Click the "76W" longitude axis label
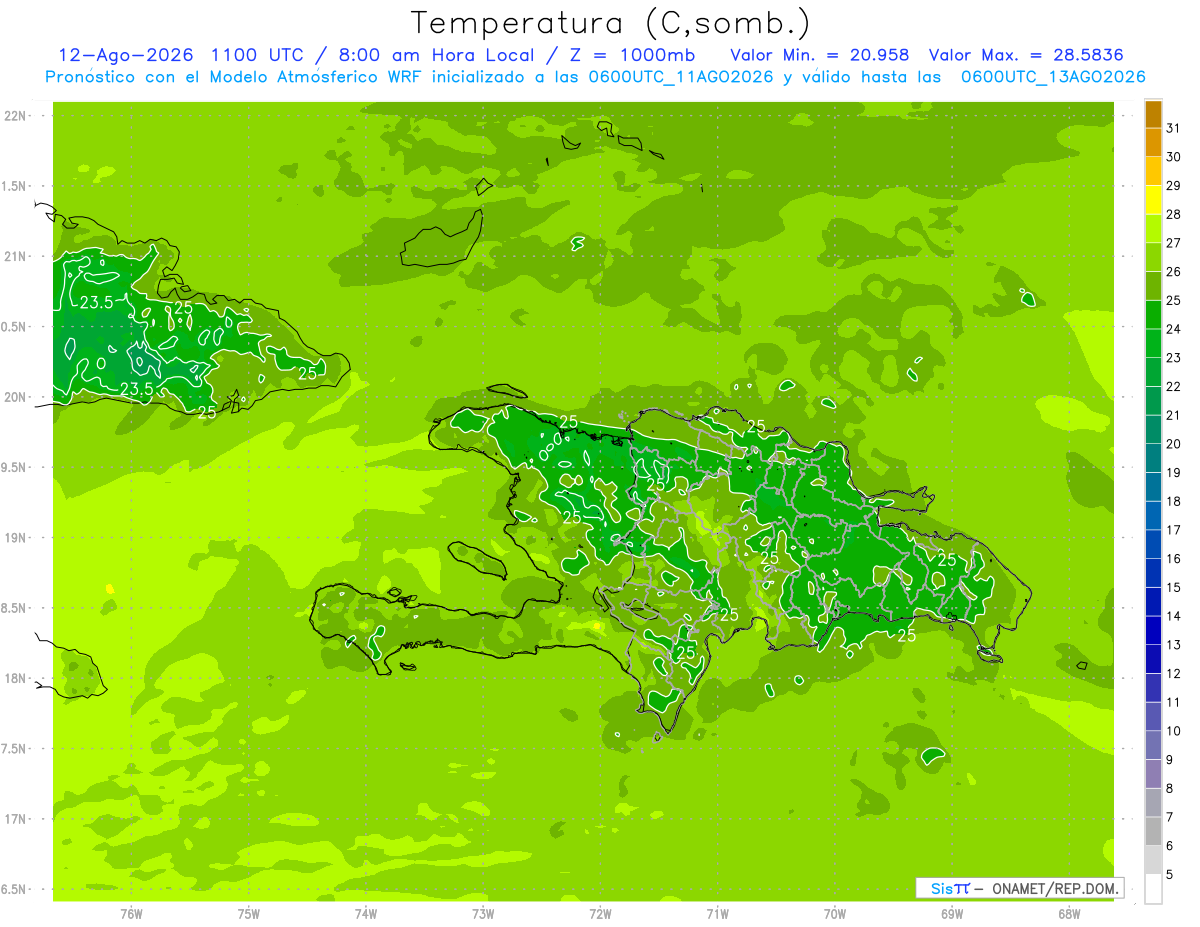The width and height of the screenshot is (1200, 927). (x=131, y=913)
